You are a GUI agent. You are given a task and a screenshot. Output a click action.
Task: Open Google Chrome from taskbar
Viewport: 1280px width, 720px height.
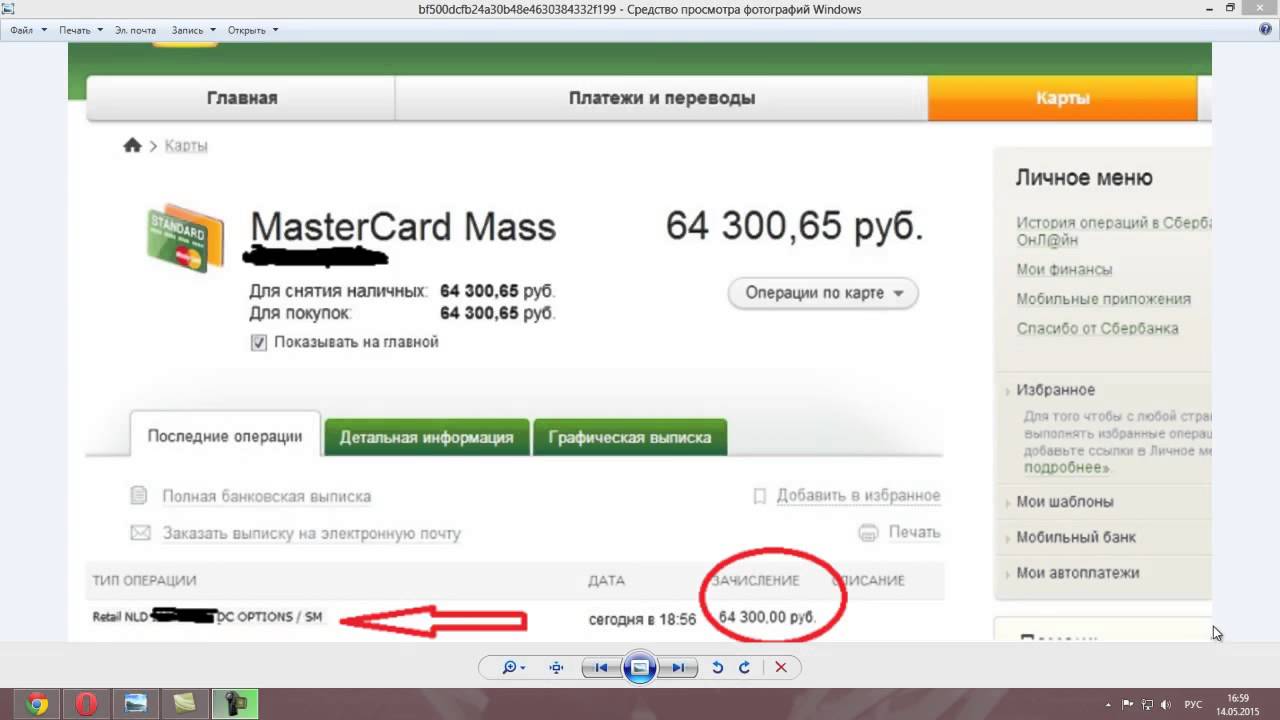(37, 704)
